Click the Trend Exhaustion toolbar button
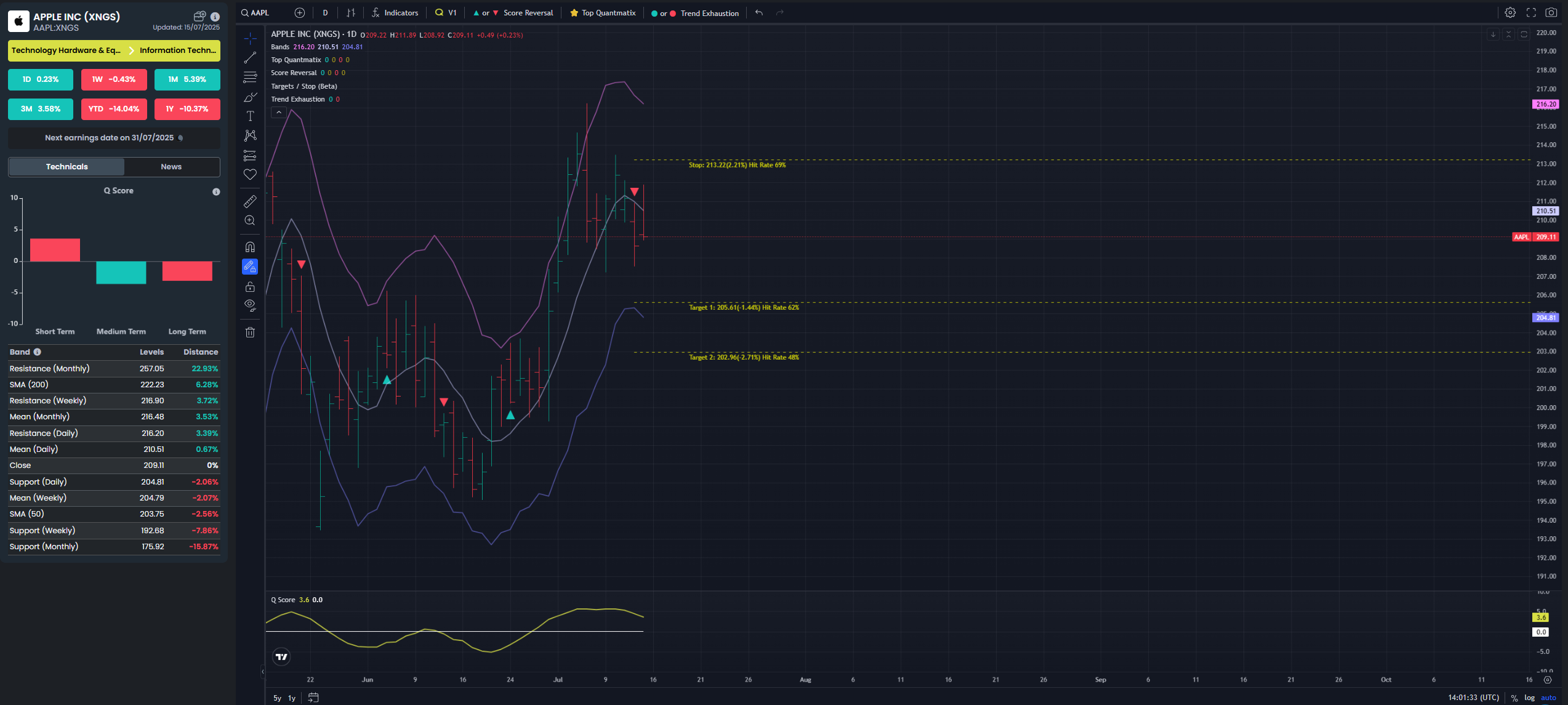The image size is (1568, 705). pos(696,13)
